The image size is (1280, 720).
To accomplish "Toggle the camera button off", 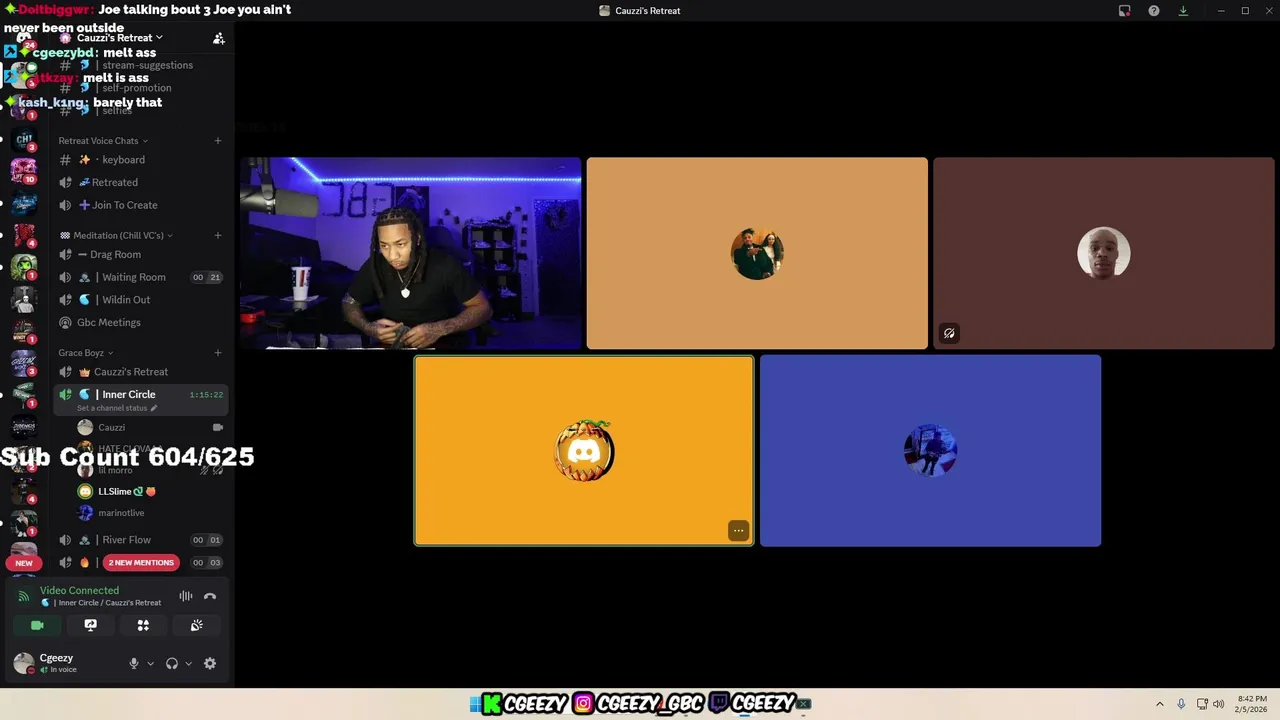I will pos(37,626).
